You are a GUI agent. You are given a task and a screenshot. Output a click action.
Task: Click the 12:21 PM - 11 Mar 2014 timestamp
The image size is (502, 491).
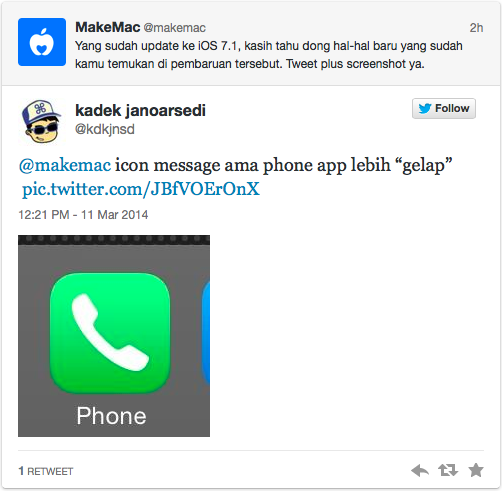(x=83, y=215)
